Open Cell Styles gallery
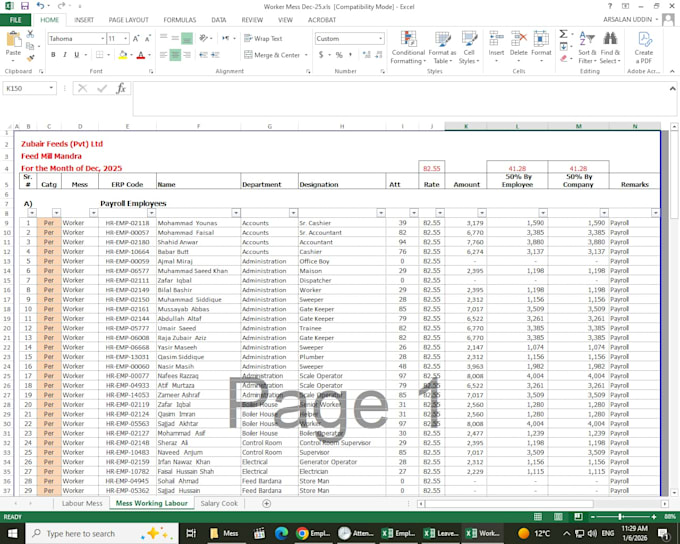680x544 pixels. pyautogui.click(x=469, y=47)
